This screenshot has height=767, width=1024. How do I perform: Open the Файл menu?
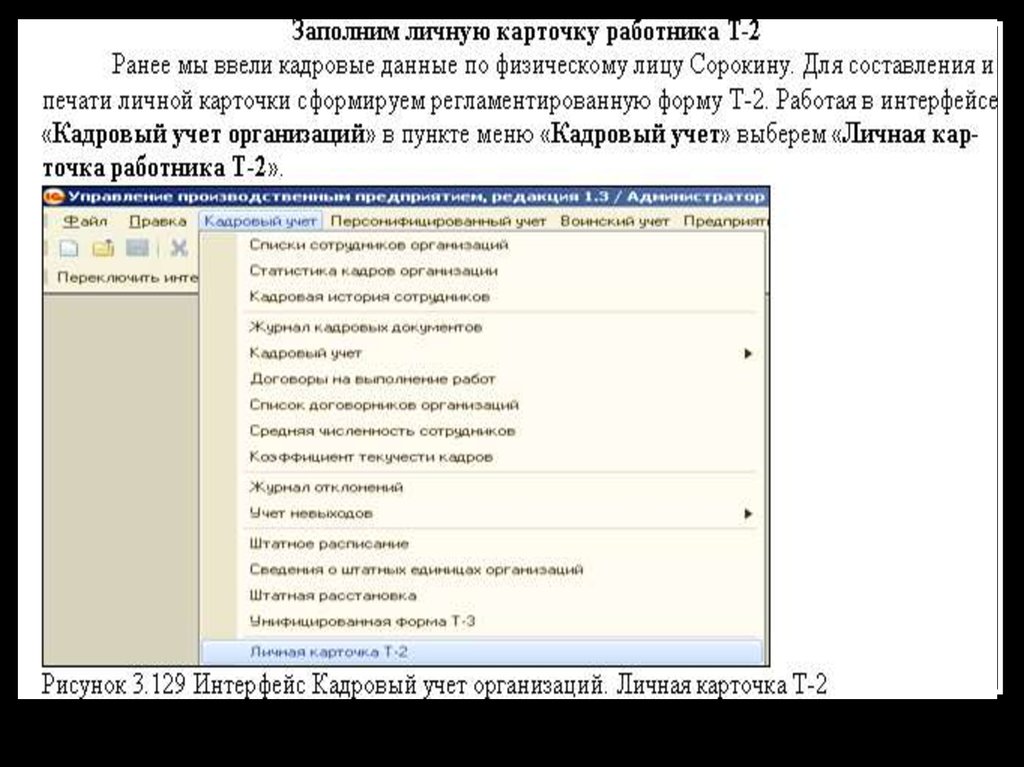pos(85,221)
